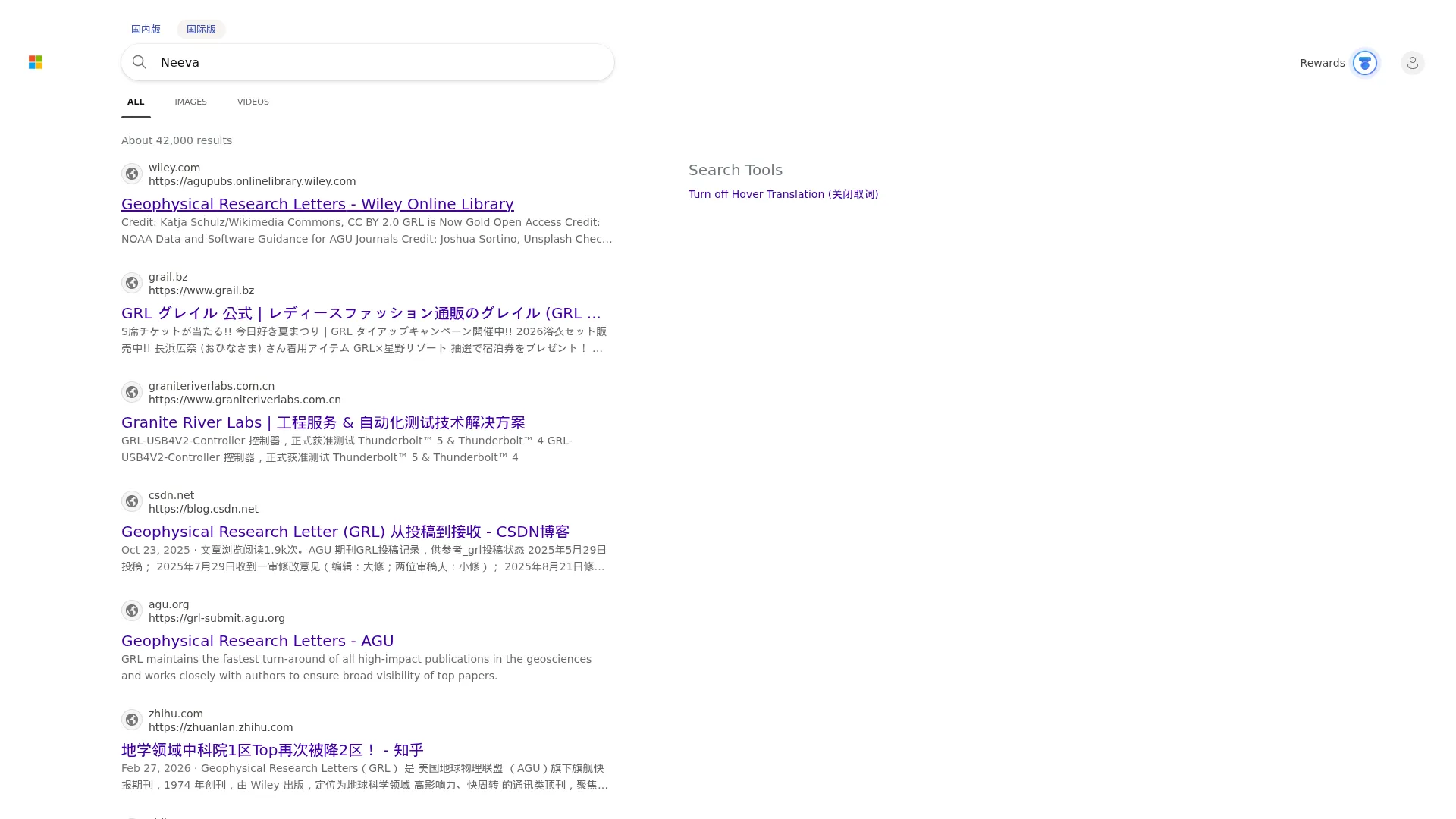Click the globe icon beside grail.bz
The height and width of the screenshot is (819, 1456).
[x=132, y=283]
